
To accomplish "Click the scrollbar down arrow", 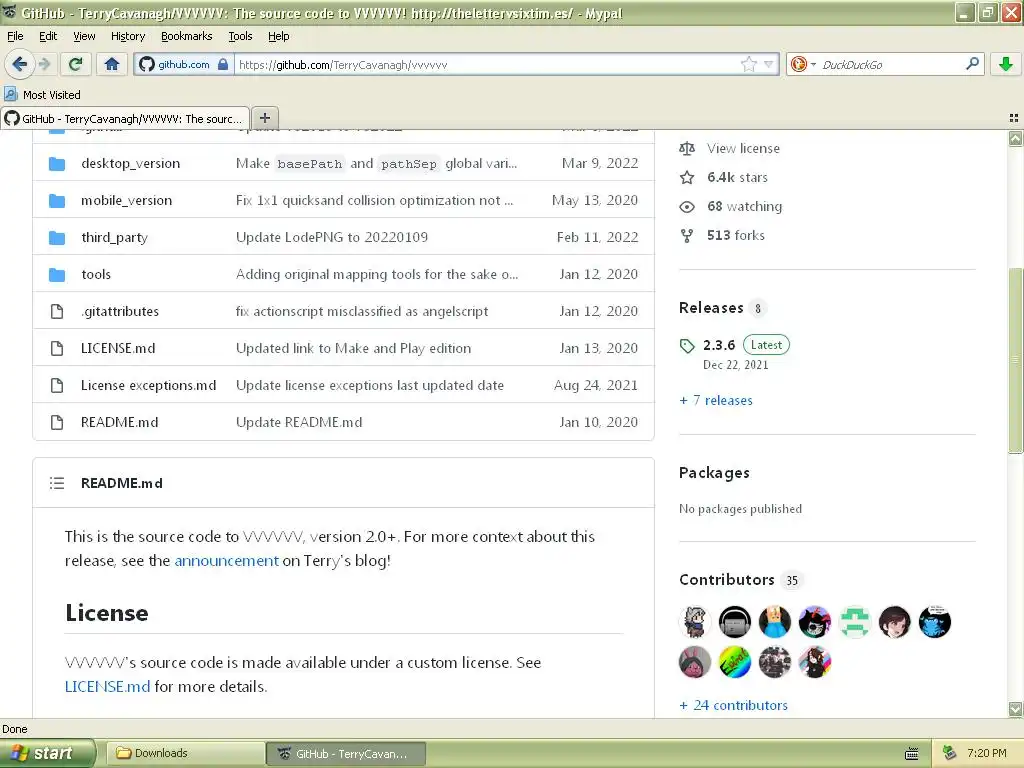I will pyautogui.click(x=1016, y=709).
